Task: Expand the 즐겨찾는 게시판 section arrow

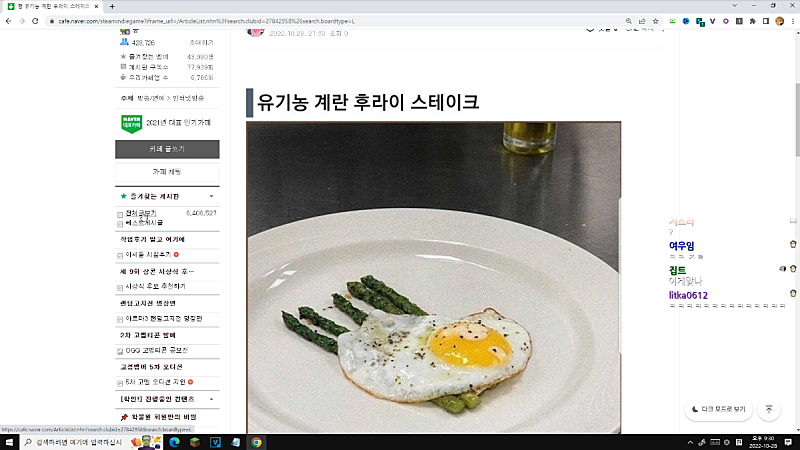Action: 211,196
